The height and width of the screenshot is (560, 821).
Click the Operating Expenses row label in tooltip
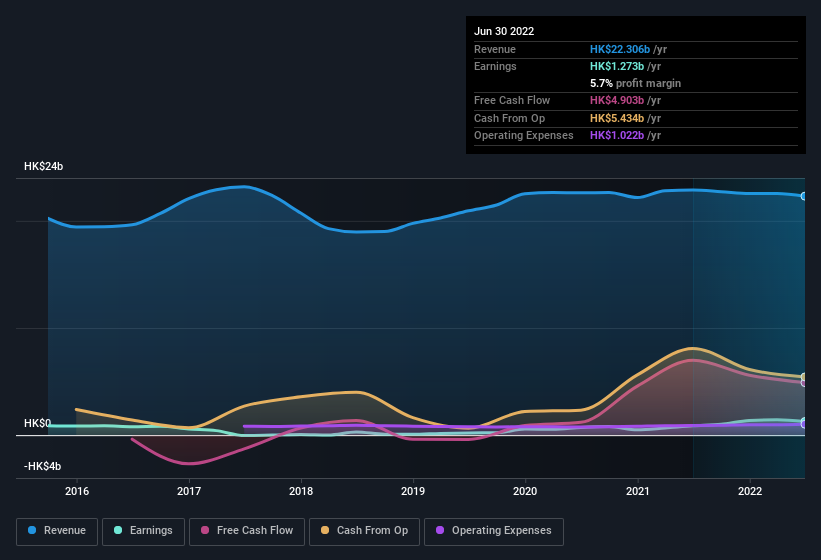(x=524, y=135)
